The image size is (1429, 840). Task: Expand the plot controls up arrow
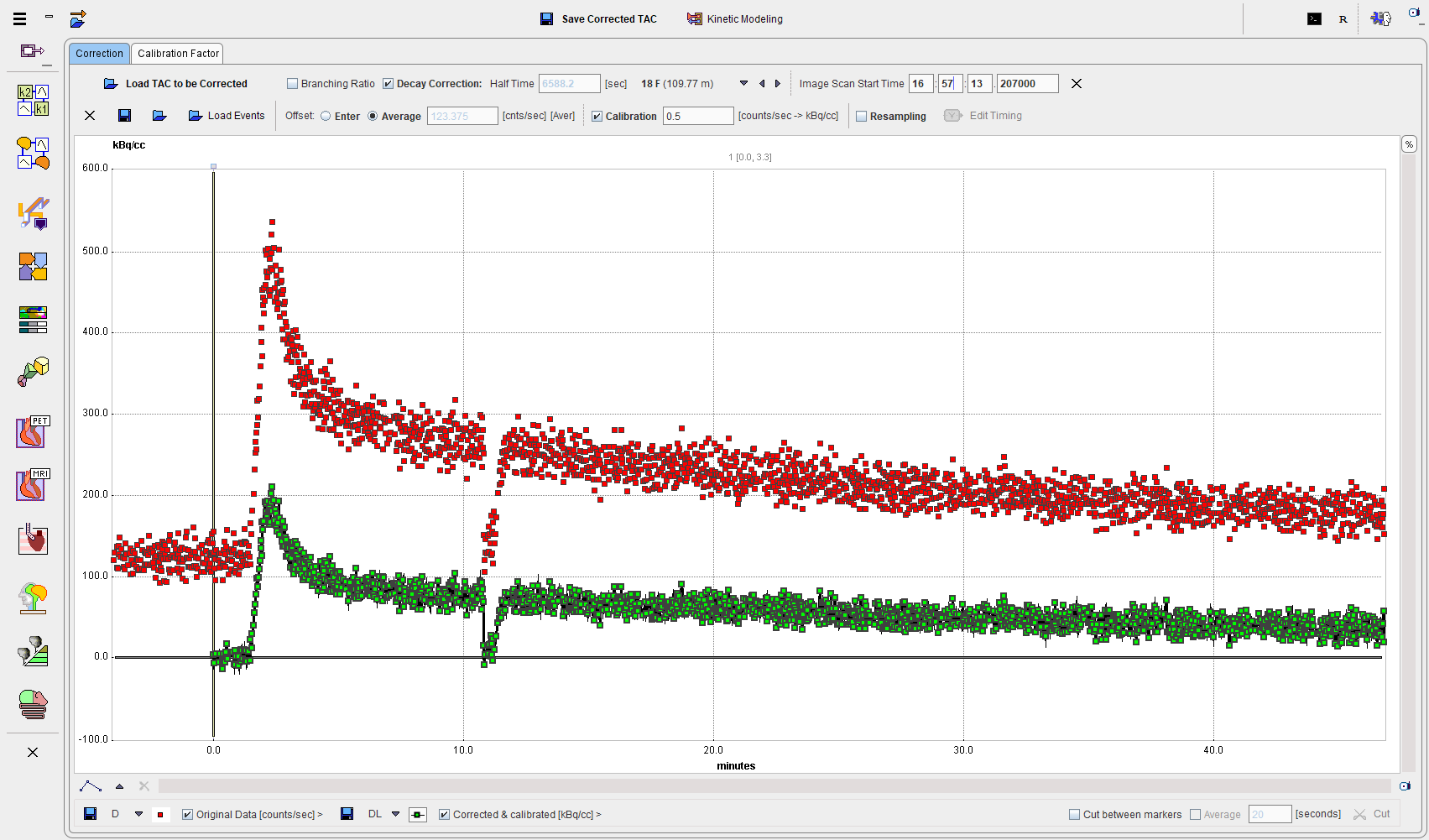[119, 786]
